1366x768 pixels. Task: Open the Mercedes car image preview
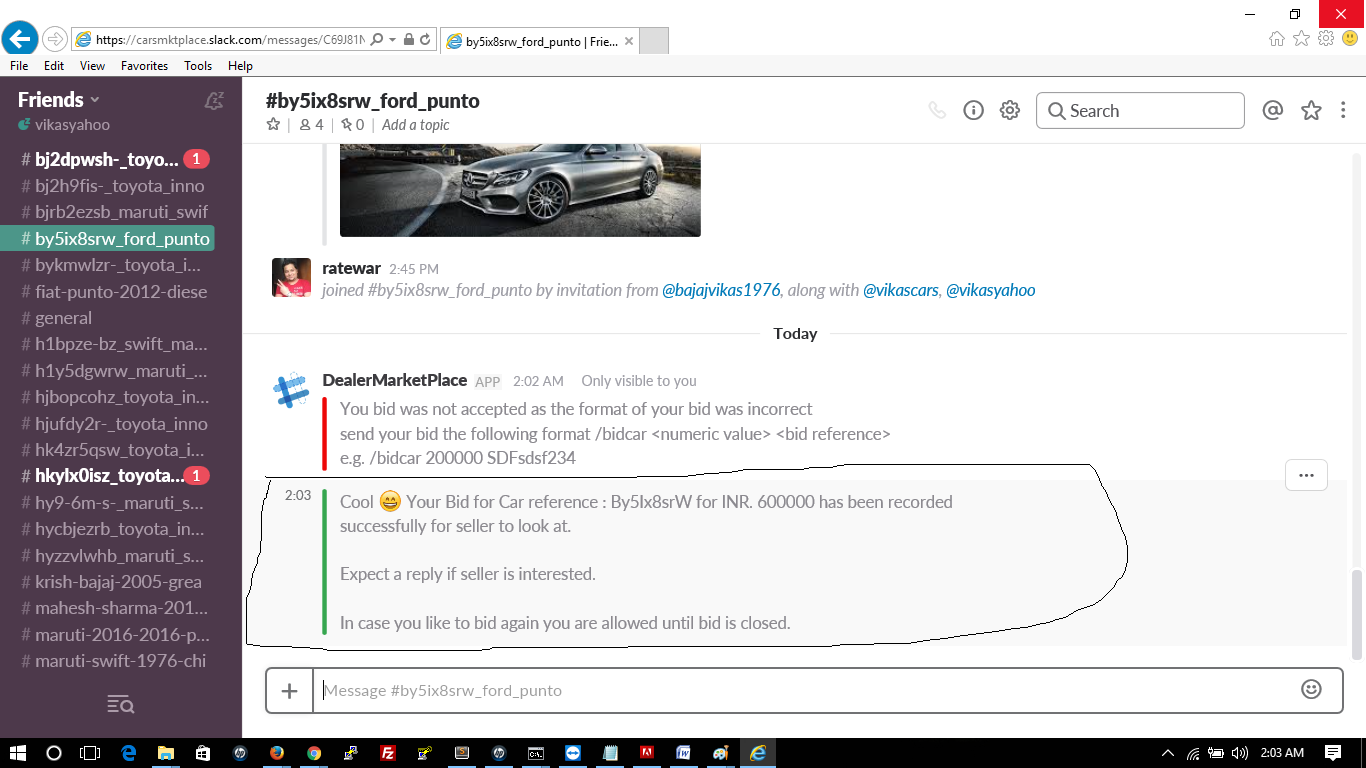(x=520, y=190)
